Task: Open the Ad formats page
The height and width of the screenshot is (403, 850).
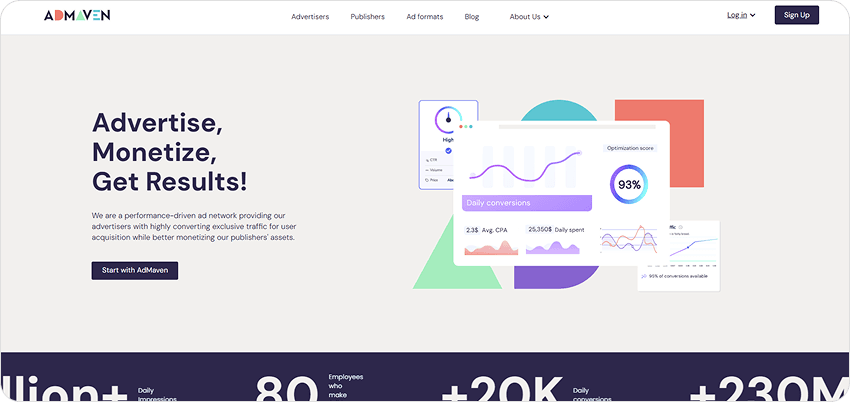Action: (424, 17)
